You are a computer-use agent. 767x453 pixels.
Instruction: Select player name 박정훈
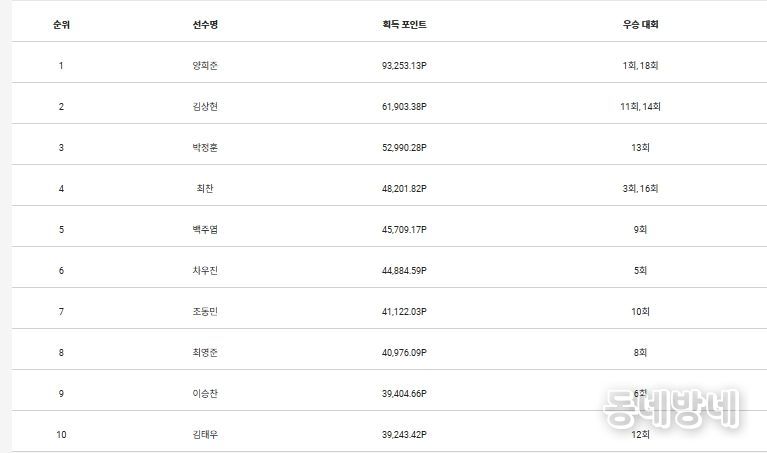click(205, 148)
